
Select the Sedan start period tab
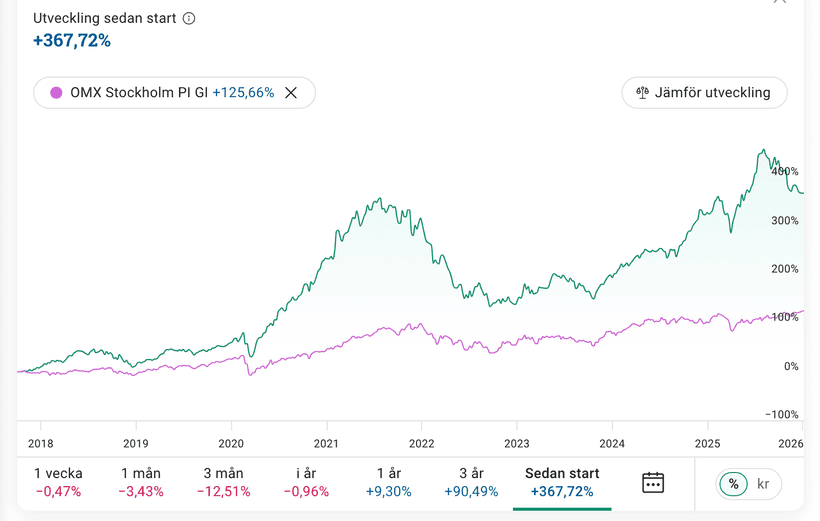tap(562, 482)
